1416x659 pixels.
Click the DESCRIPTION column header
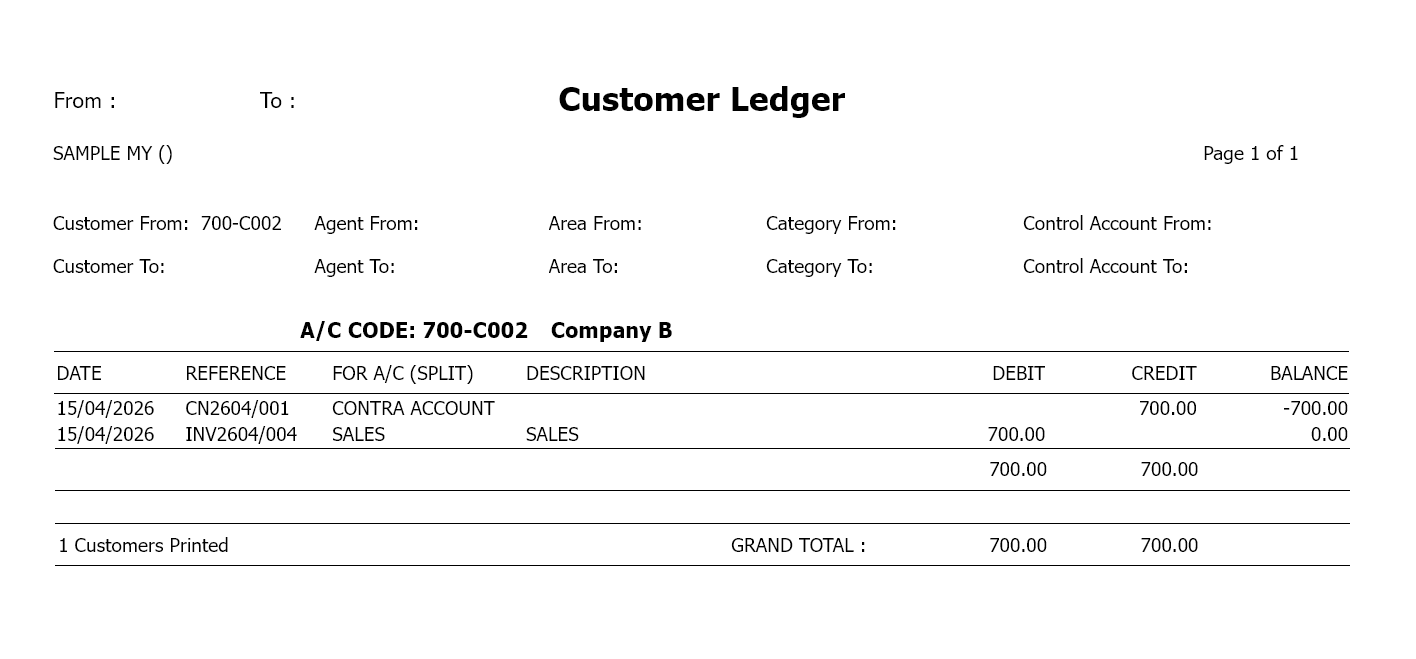[x=585, y=374]
